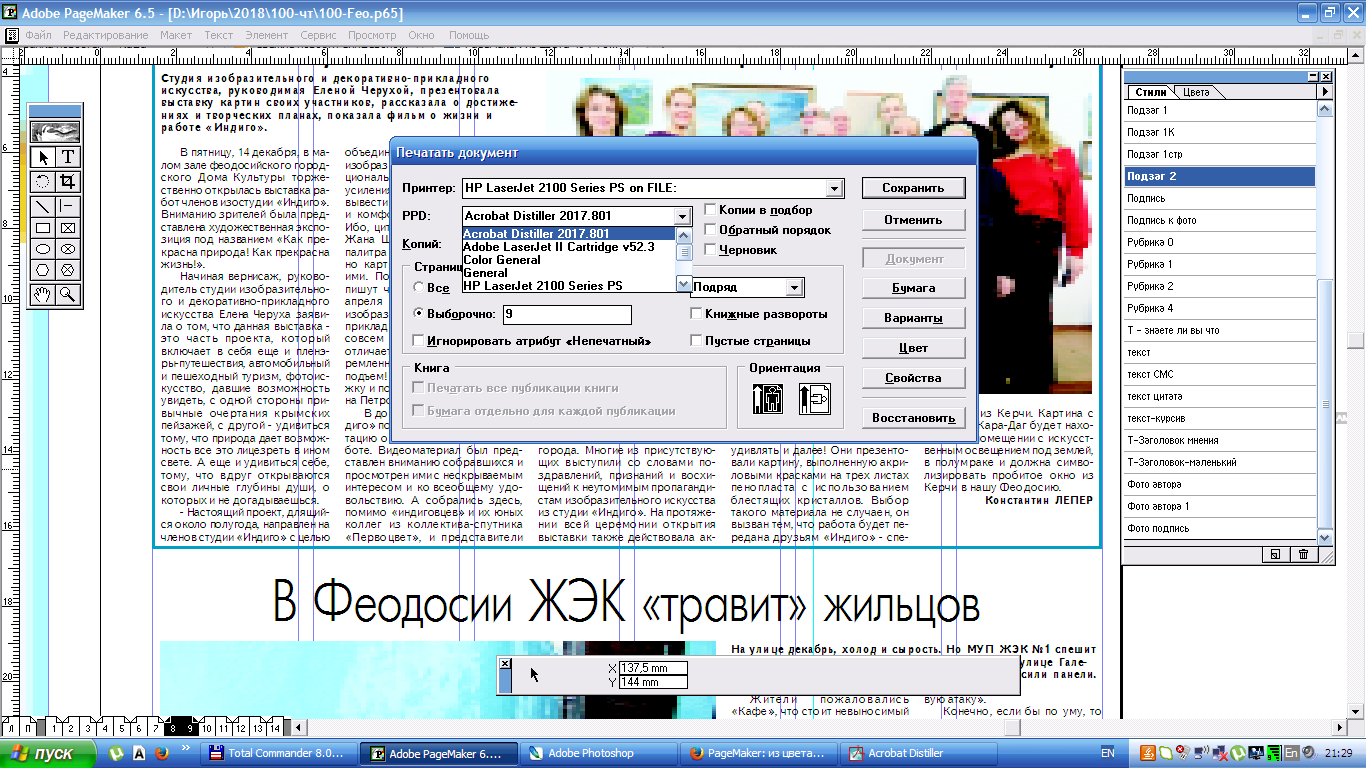This screenshot has width=1366, height=768.
Task: Select the 'Рубрика 2' style
Action: click(x=1219, y=286)
